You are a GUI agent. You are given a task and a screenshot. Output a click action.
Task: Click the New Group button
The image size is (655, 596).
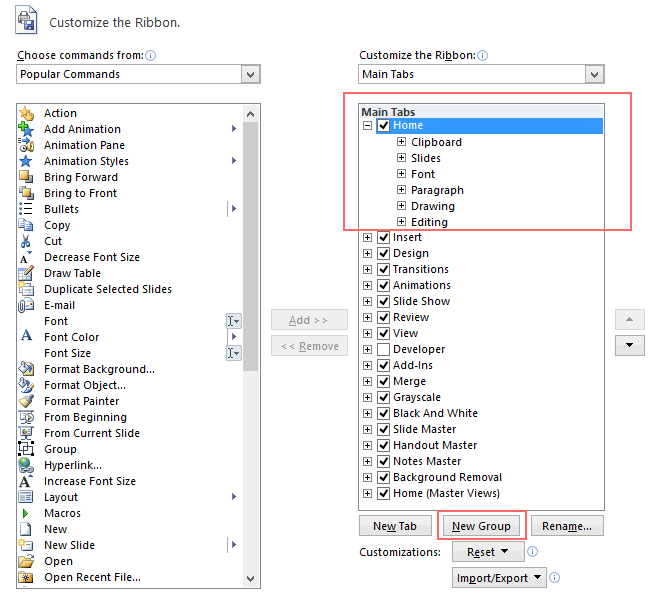pyautogui.click(x=481, y=526)
